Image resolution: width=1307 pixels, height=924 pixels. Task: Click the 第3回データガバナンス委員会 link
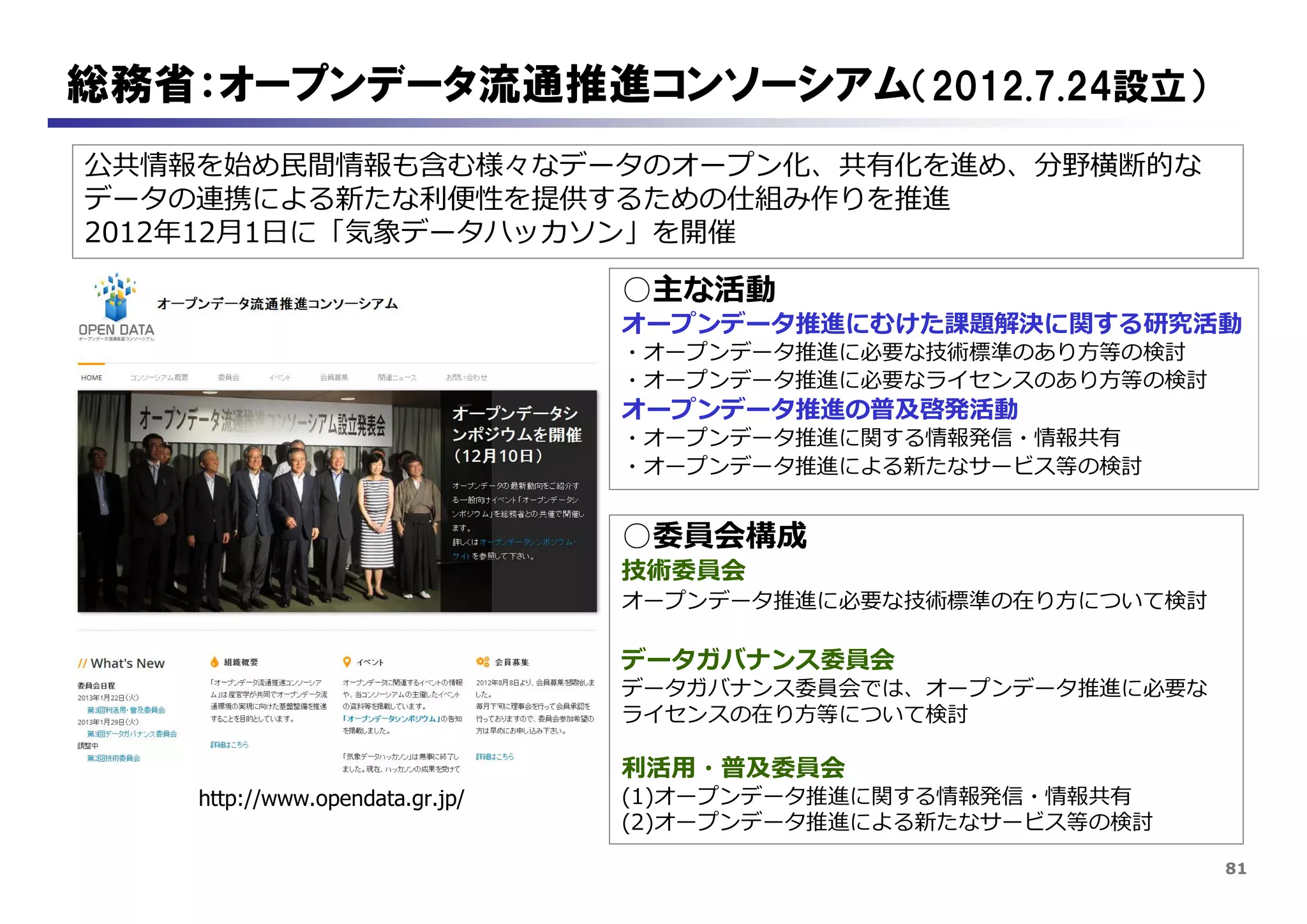[x=132, y=734]
